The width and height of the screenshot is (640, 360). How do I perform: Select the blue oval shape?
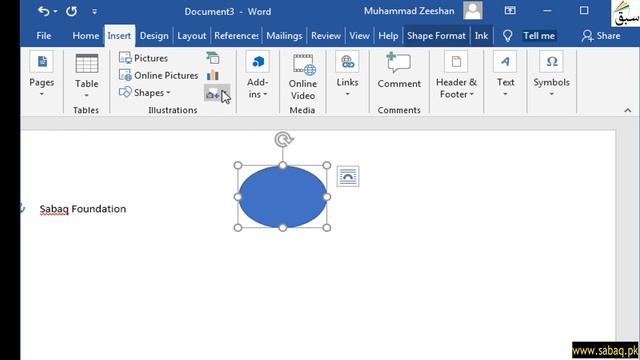(282, 197)
